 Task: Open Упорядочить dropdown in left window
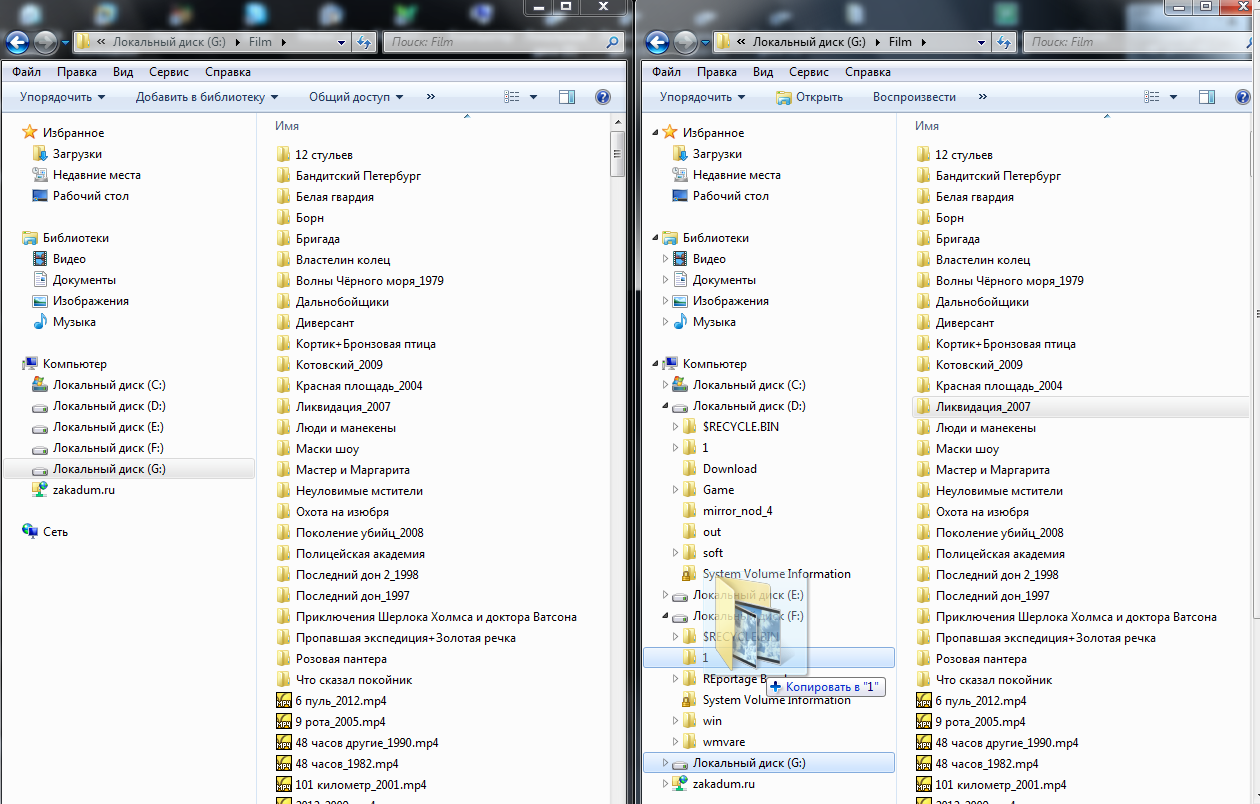pyautogui.click(x=62, y=97)
